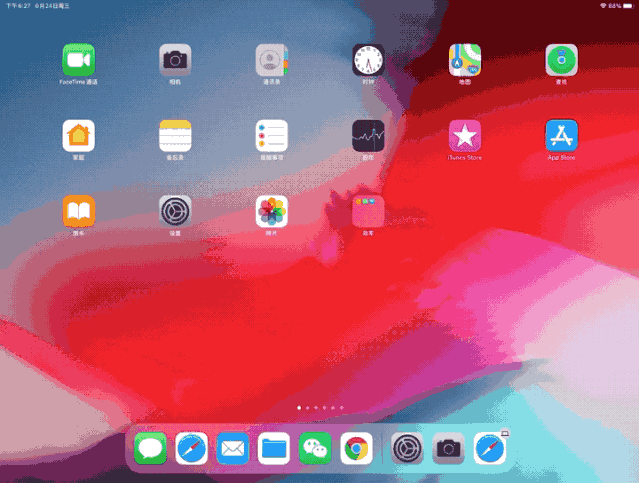639x483 pixels.
Task: Launch Safari next to Messages in dock
Action: click(192, 448)
